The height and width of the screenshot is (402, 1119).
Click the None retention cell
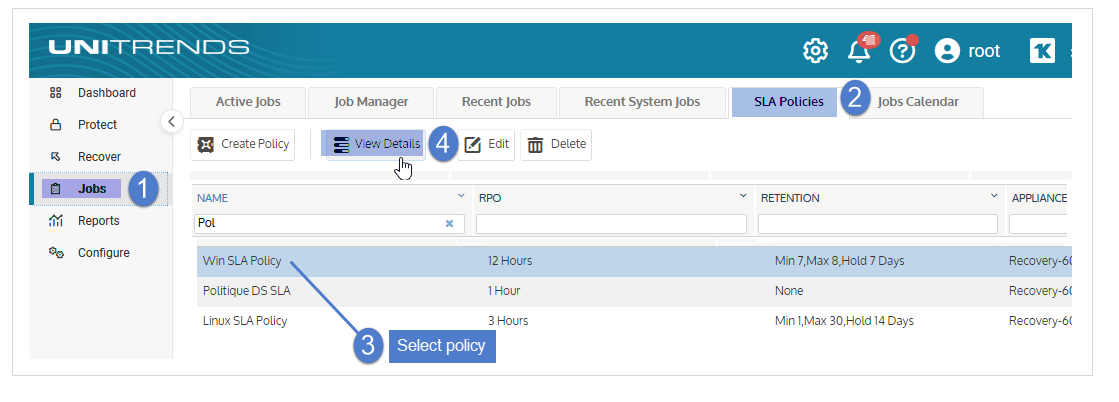[789, 291]
